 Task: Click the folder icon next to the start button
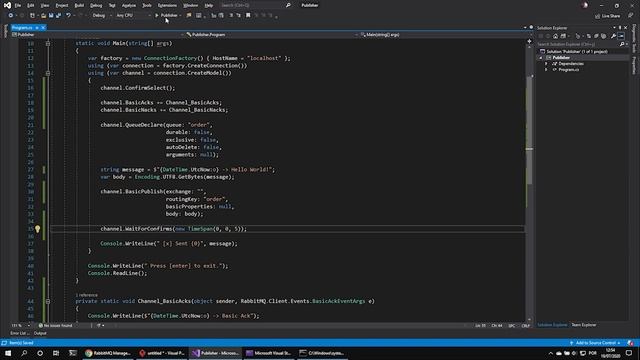189,16
